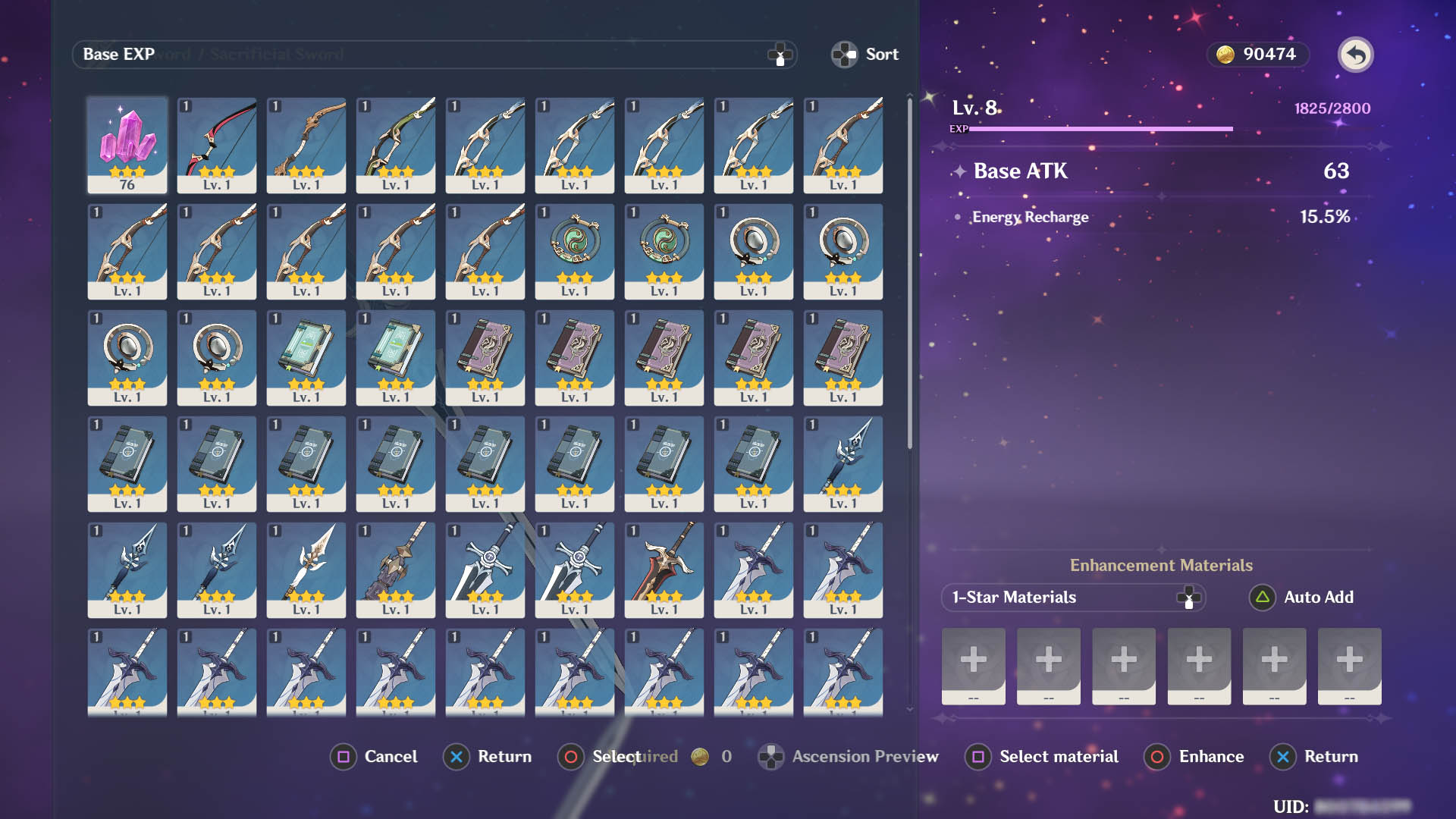Select the pink Mystic Enhancement Ore crystal
This screenshot has width=1456, height=819.
127,144
